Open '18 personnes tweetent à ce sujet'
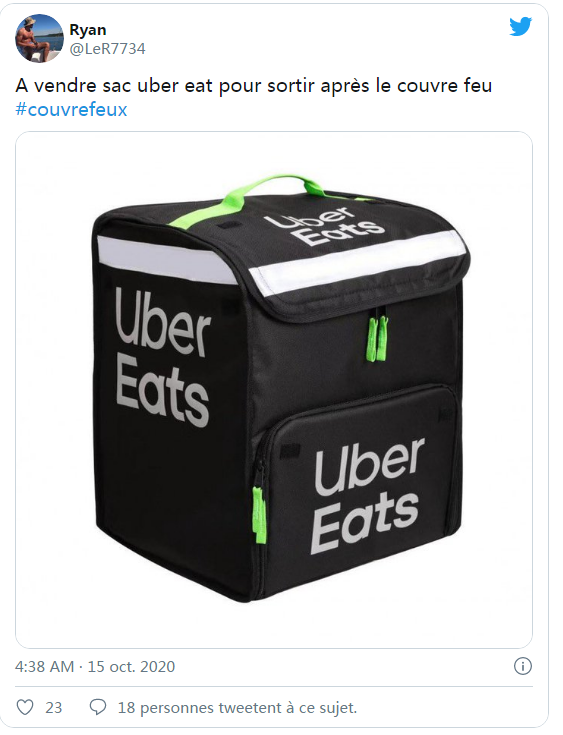 [x=237, y=707]
